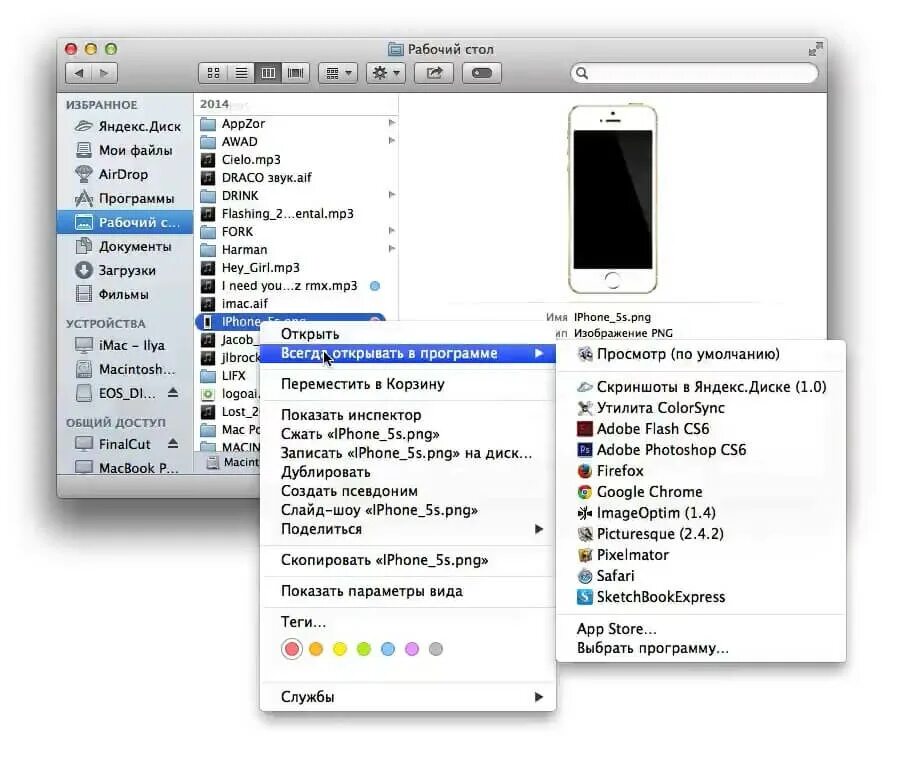Choose Создать псевдоним
Image resolution: width=898 pixels, height=759 pixels.
407,491
